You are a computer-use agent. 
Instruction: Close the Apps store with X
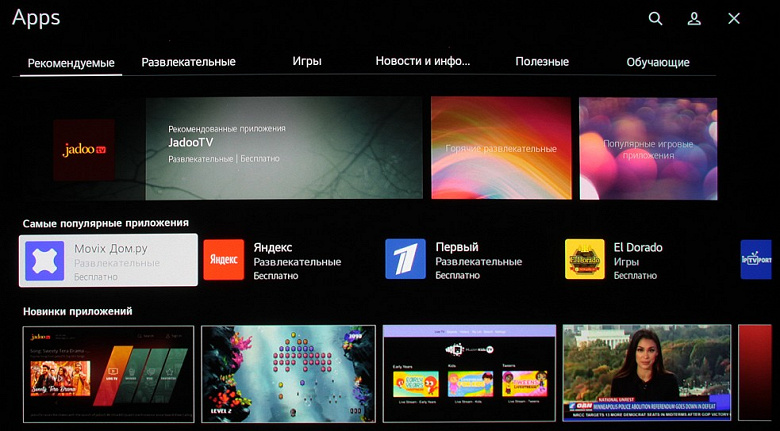734,19
